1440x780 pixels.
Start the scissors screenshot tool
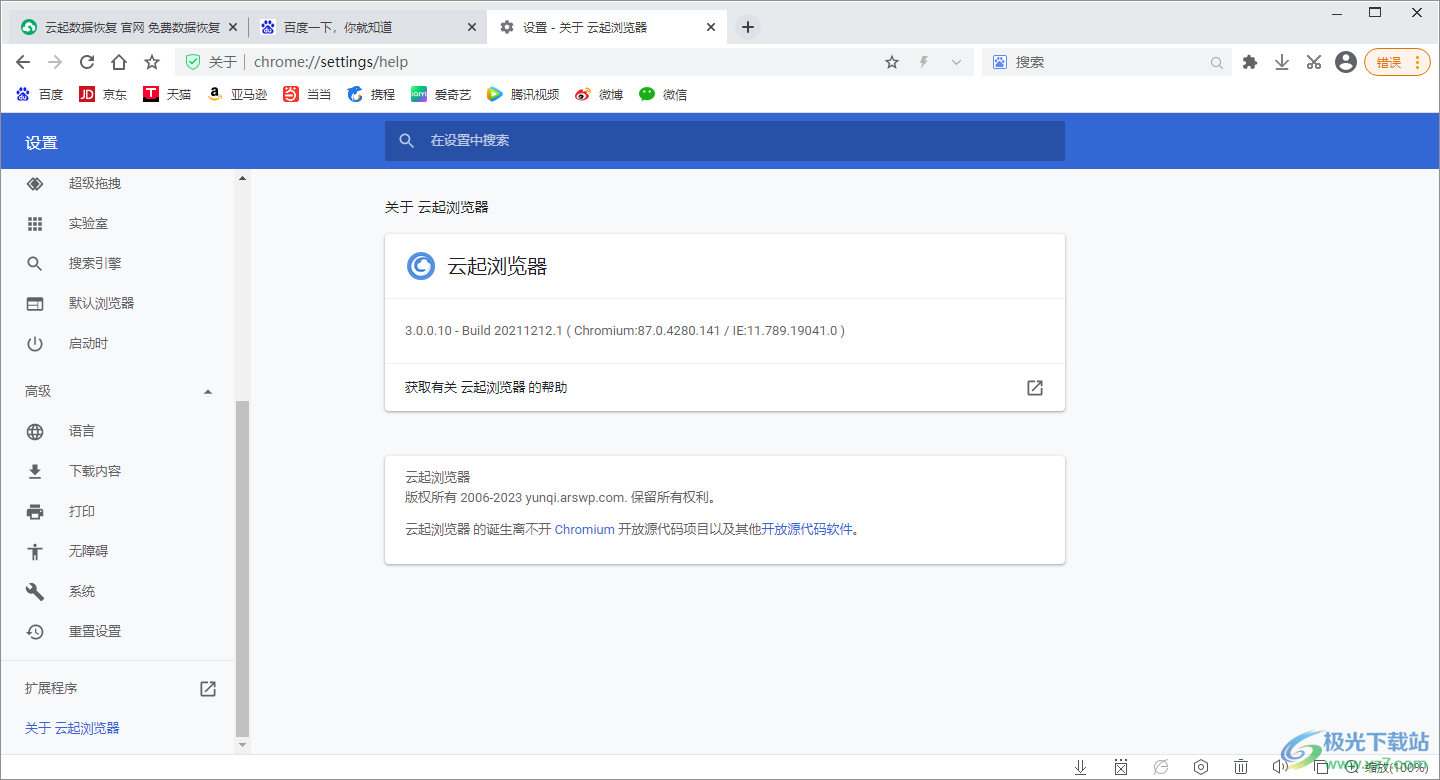(x=1314, y=62)
